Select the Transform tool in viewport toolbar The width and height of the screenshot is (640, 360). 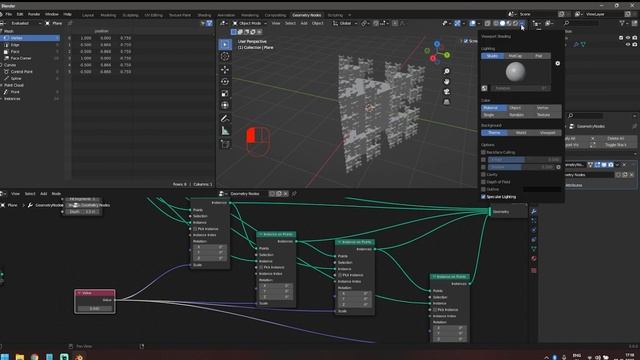coord(225,105)
